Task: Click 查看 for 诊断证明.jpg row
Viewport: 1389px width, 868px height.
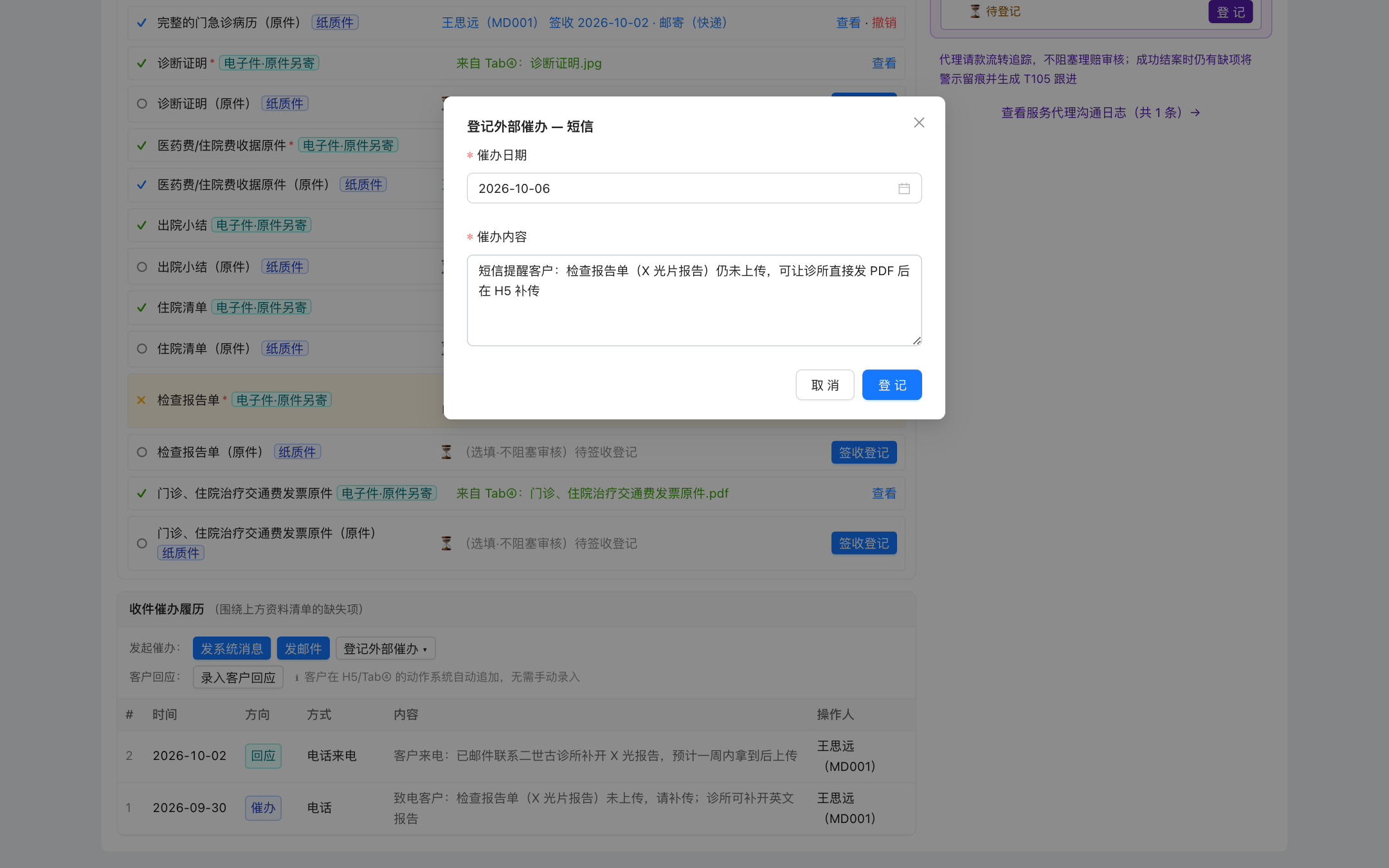Action: coord(884,63)
